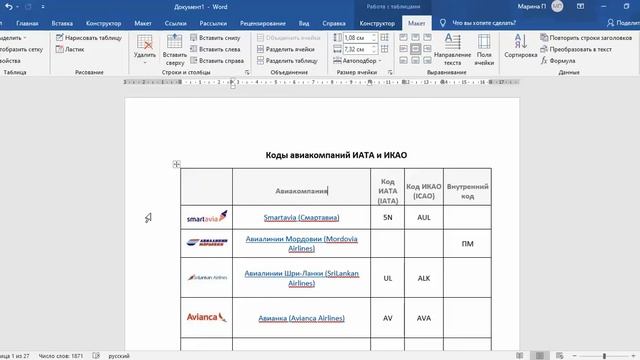Open the Smartavia (Смартавиа) hyperlink
Viewport: 640px width, 360px height.
301,218
